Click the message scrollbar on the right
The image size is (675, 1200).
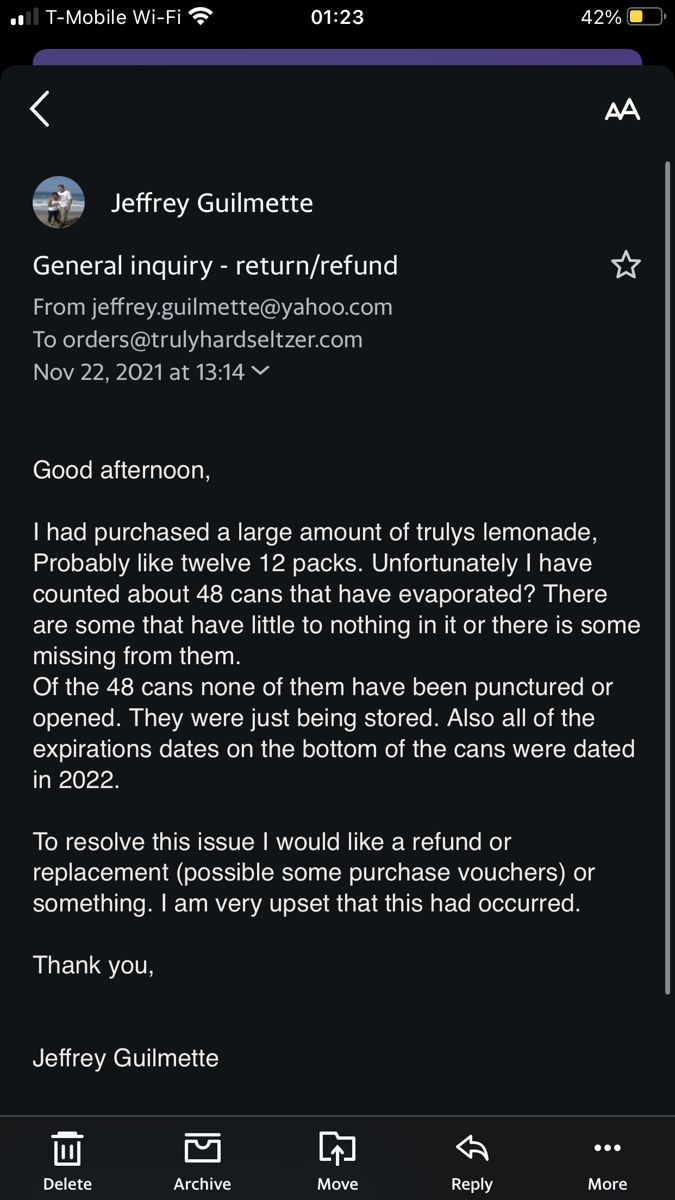pyautogui.click(x=667, y=575)
